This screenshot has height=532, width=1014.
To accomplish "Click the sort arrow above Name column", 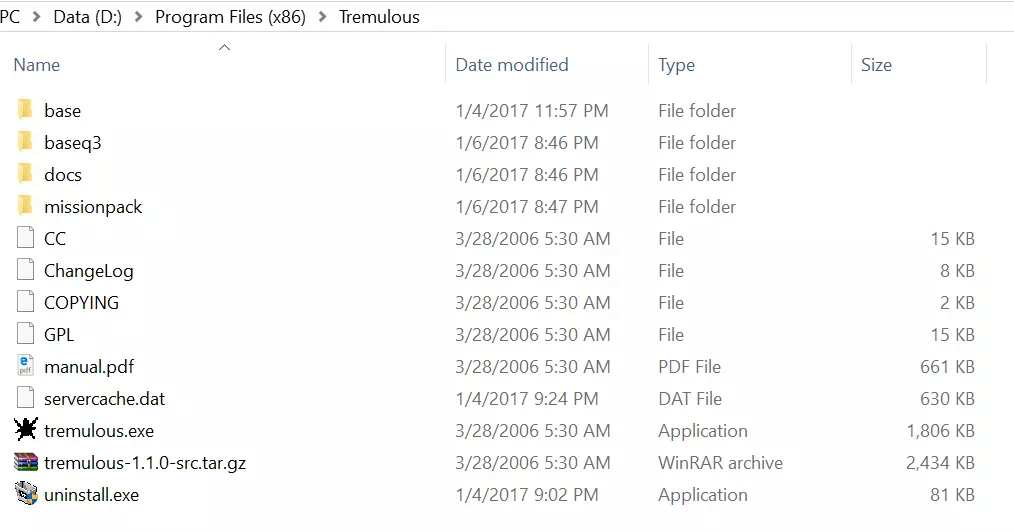I will [x=224, y=46].
